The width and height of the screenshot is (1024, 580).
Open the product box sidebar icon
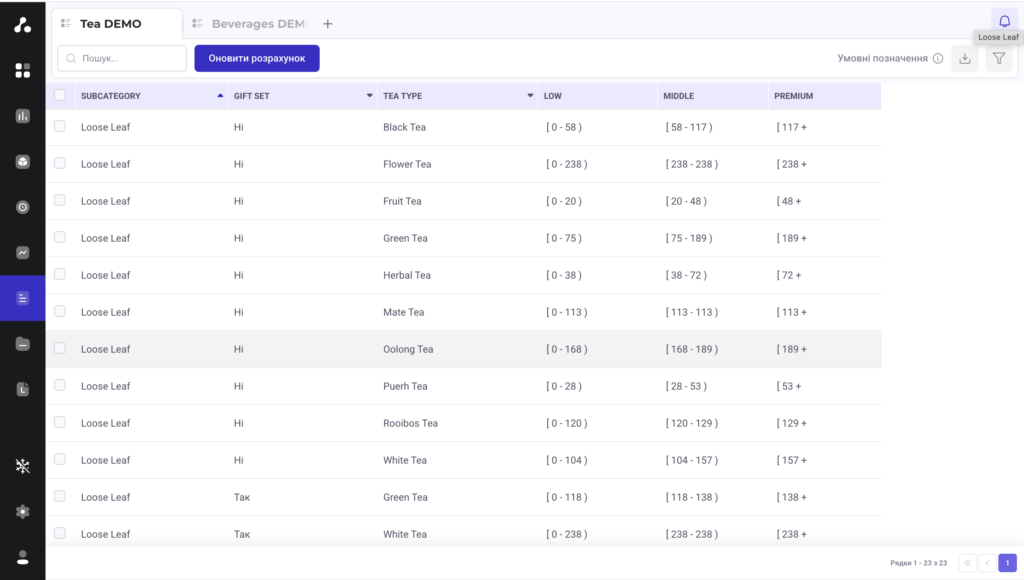(x=23, y=162)
